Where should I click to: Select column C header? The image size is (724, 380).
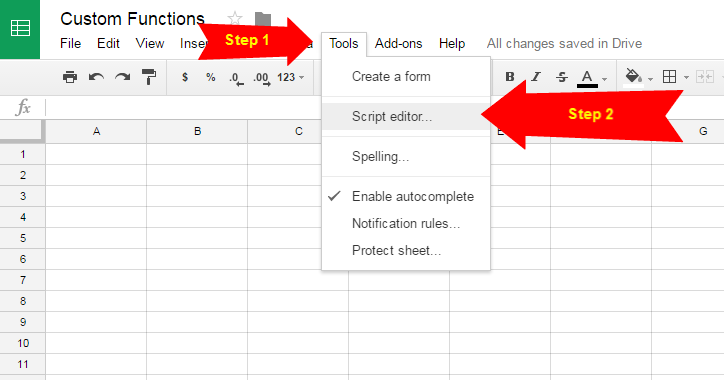(298, 132)
